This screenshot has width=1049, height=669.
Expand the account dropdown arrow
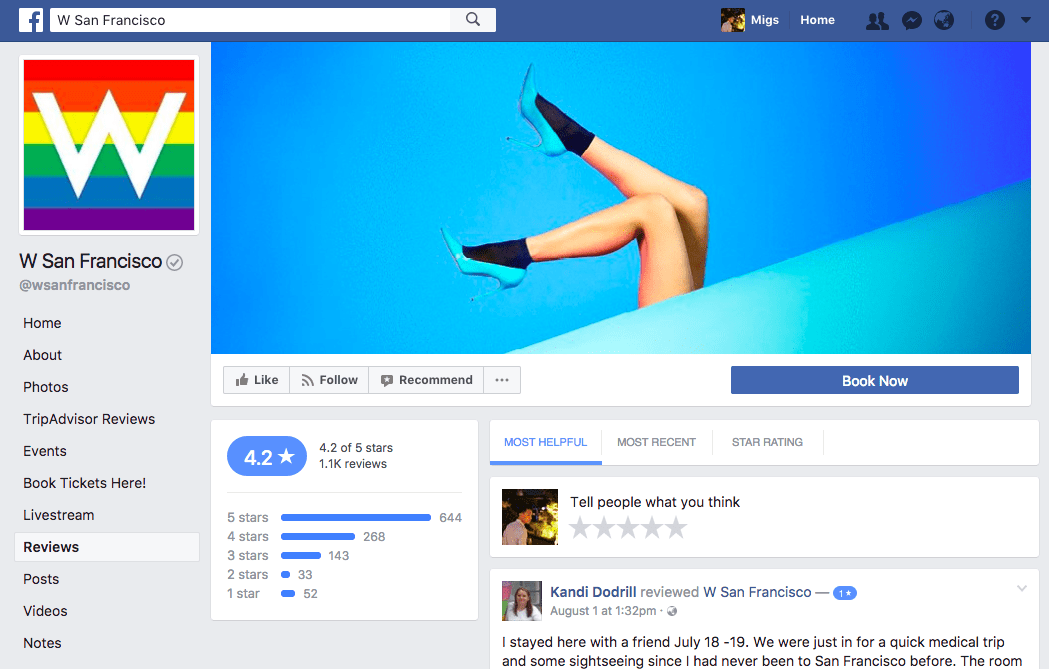[x=1026, y=20]
